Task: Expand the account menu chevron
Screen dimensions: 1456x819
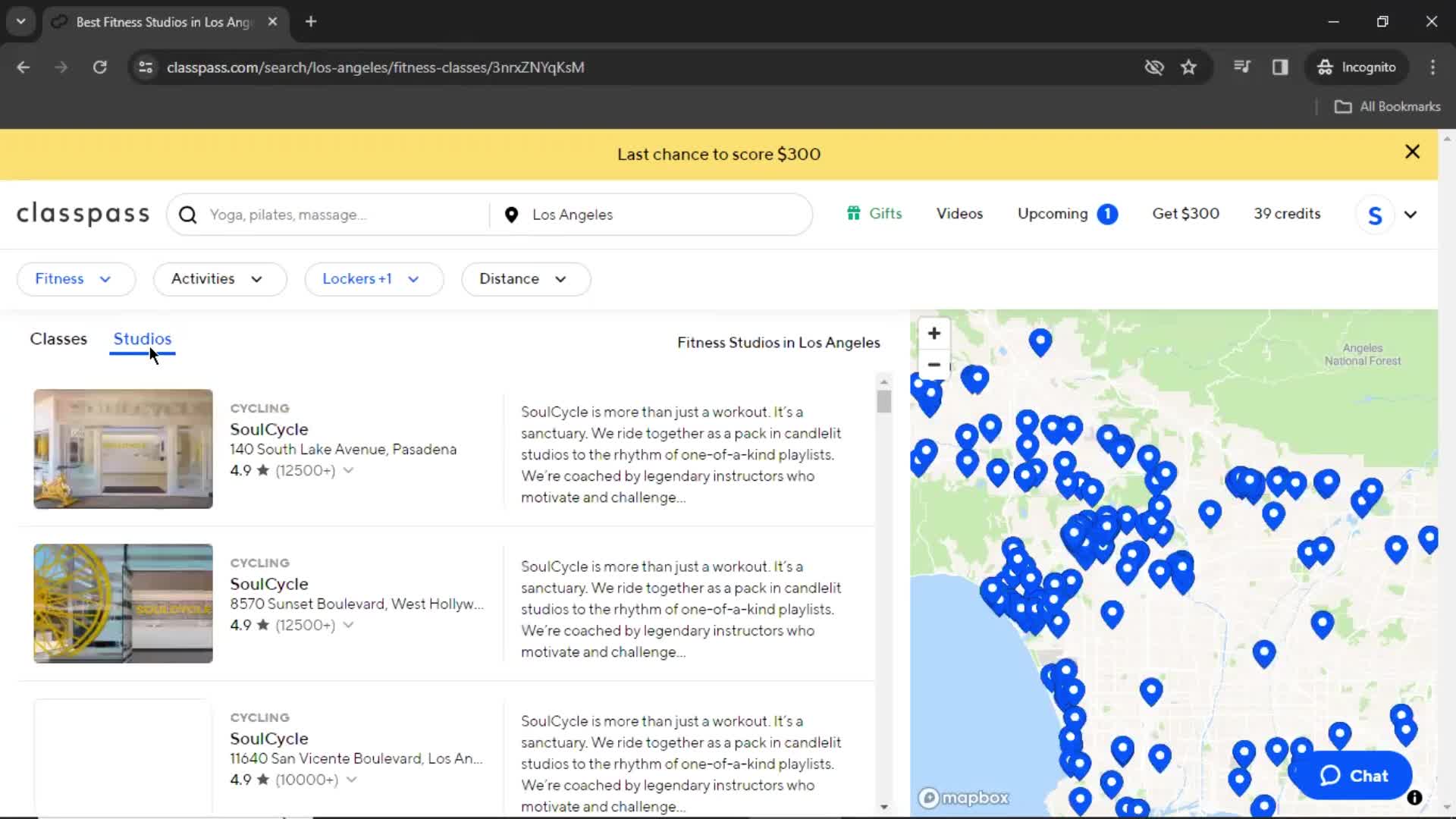Action: click(x=1410, y=215)
